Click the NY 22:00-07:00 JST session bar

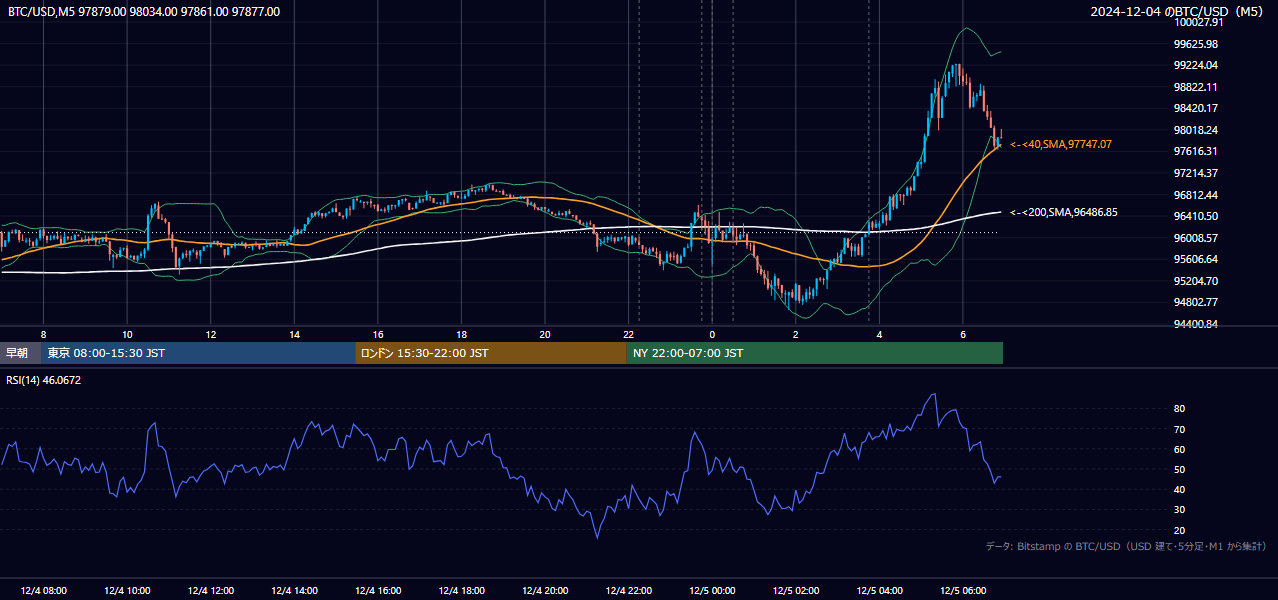(815, 353)
